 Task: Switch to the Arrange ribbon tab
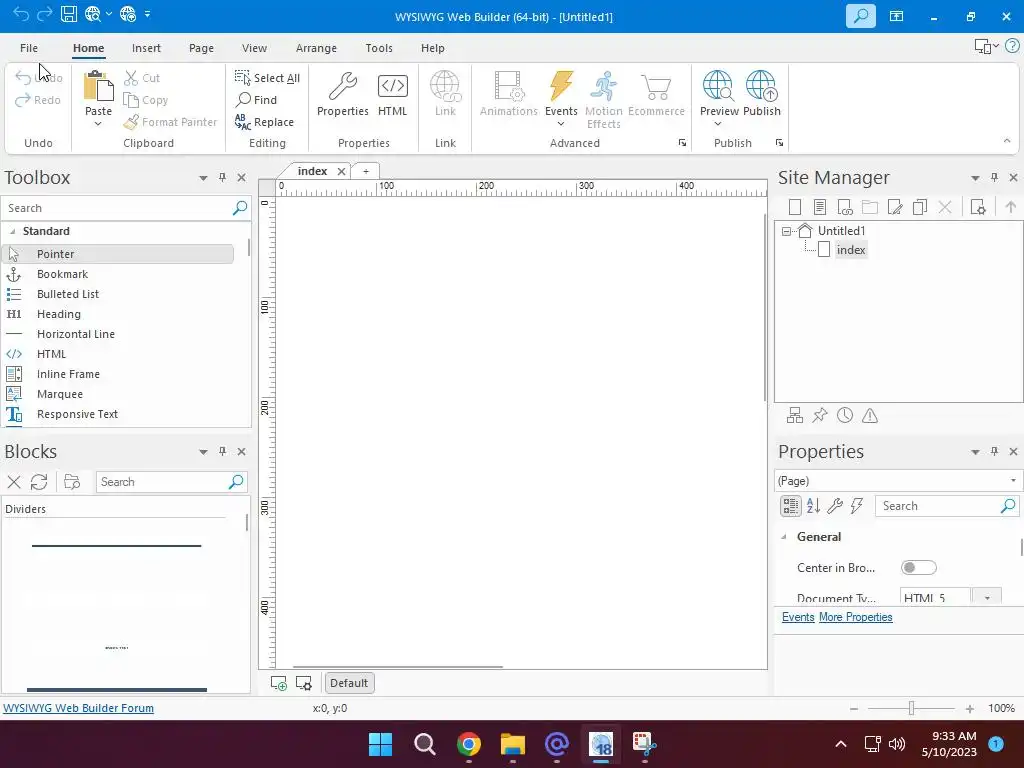coord(316,48)
